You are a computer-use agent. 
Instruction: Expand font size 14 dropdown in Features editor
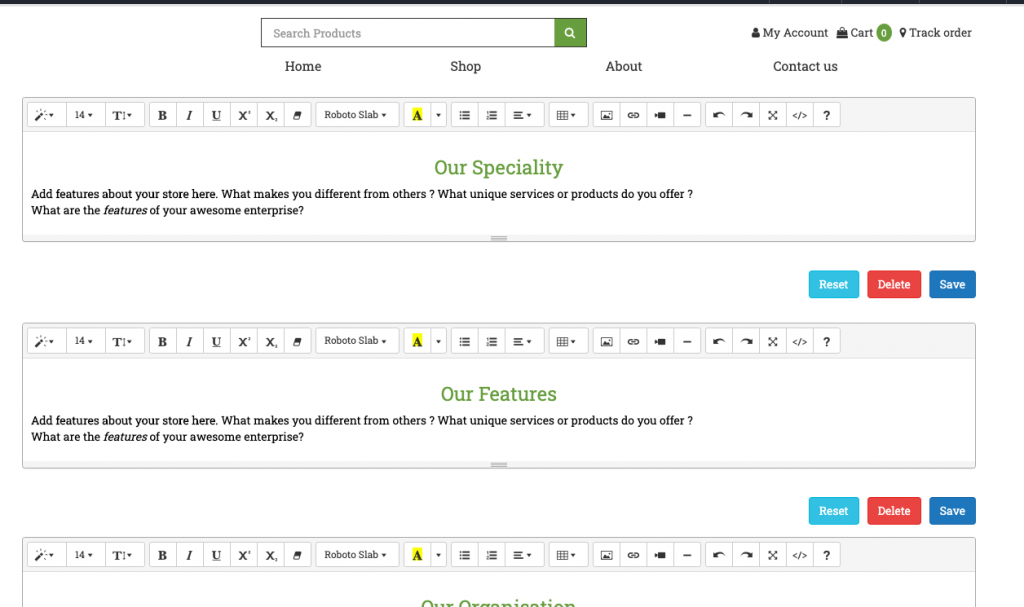coord(84,341)
